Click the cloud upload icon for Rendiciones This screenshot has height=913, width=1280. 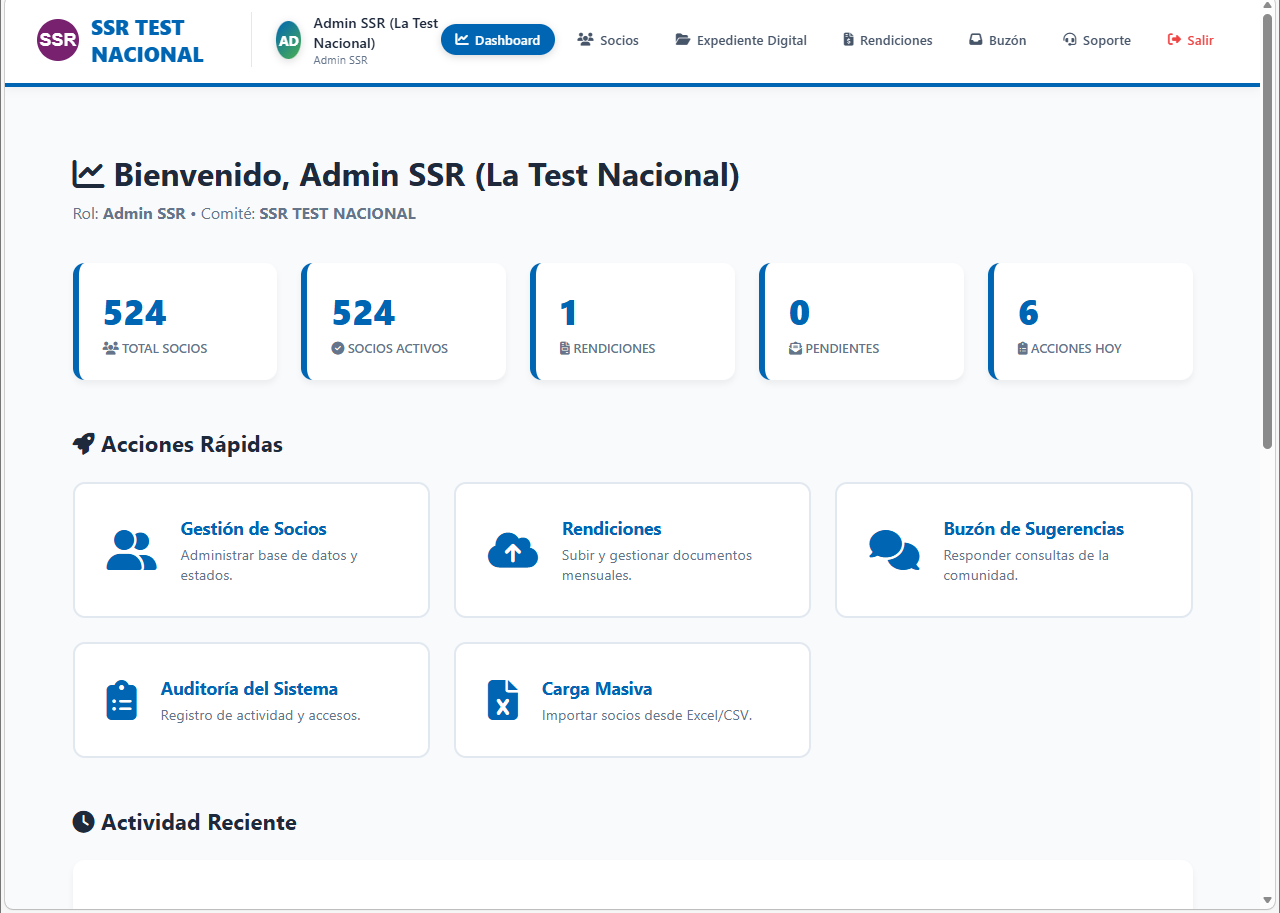tap(513, 549)
